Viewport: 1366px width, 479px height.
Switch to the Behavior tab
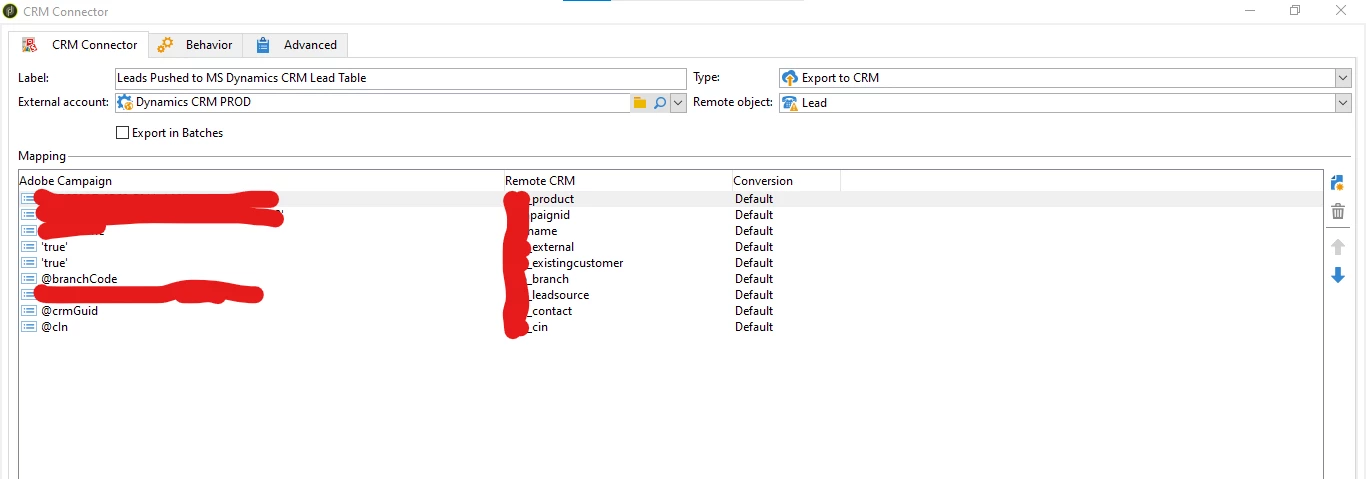(x=196, y=45)
